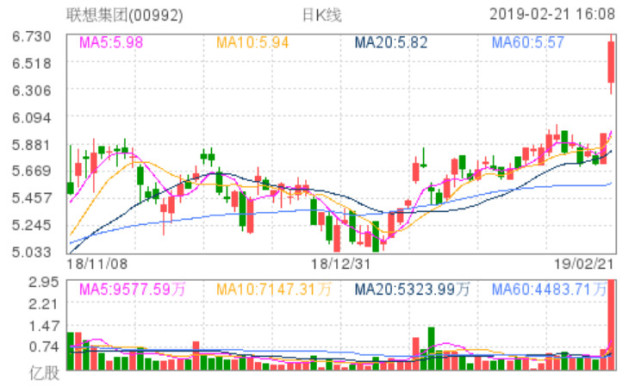This screenshot has width=641, height=387.
Task: Click the 日K线 chart type label
Action: coord(322,15)
